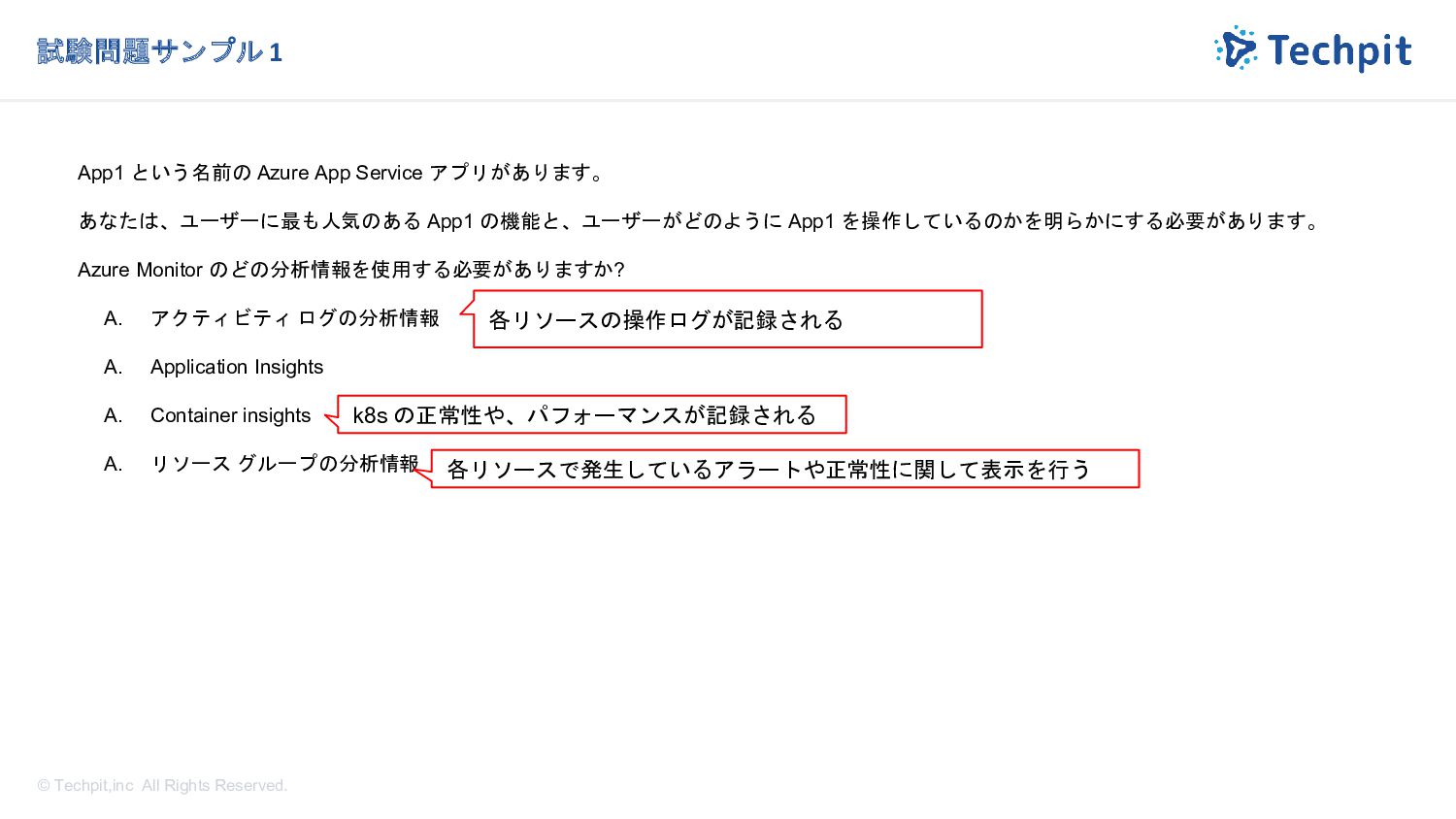
Task: Click the Techpit copyright footer text
Action: click(162, 785)
